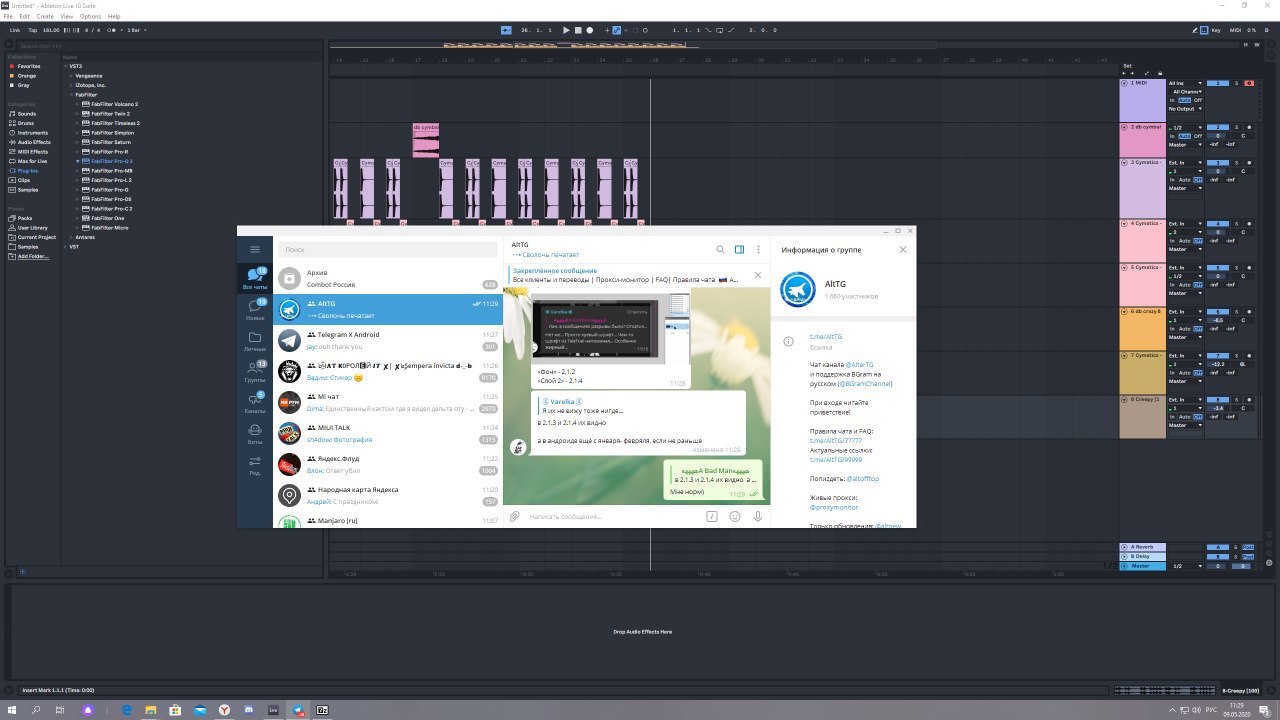
Task: Dismiss the pinned message bar in AltTG
Action: tap(757, 275)
